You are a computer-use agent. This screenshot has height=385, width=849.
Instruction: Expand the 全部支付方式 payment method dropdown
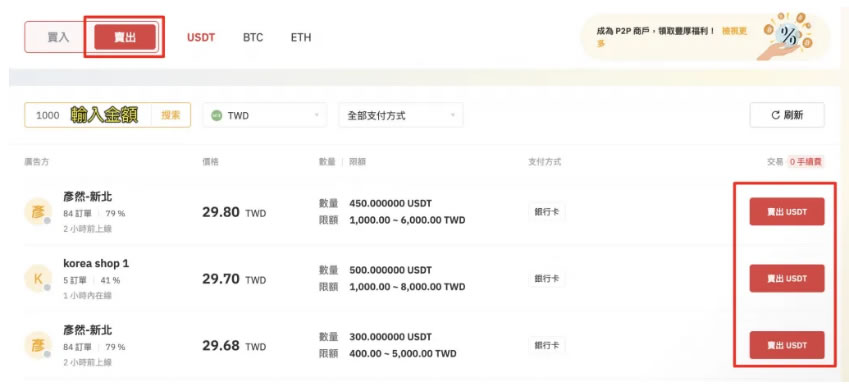401,115
